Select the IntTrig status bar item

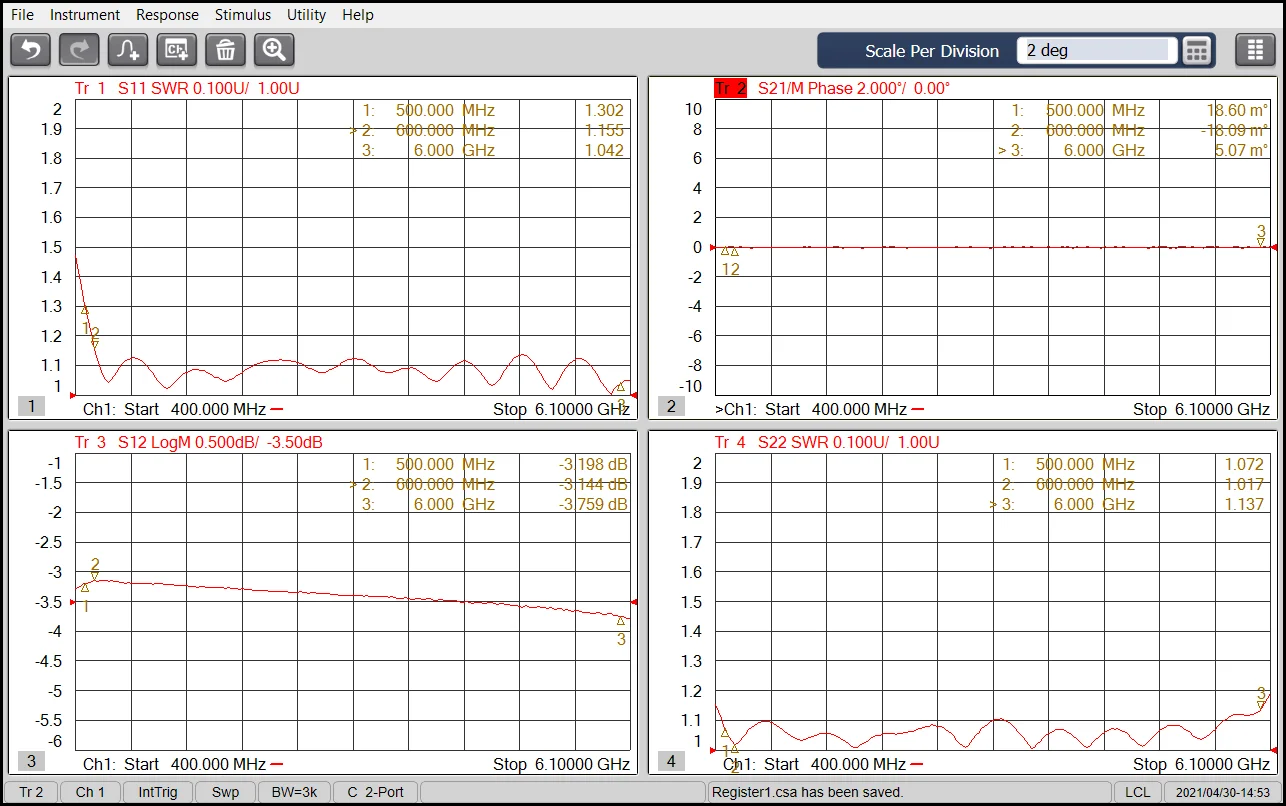[157, 791]
